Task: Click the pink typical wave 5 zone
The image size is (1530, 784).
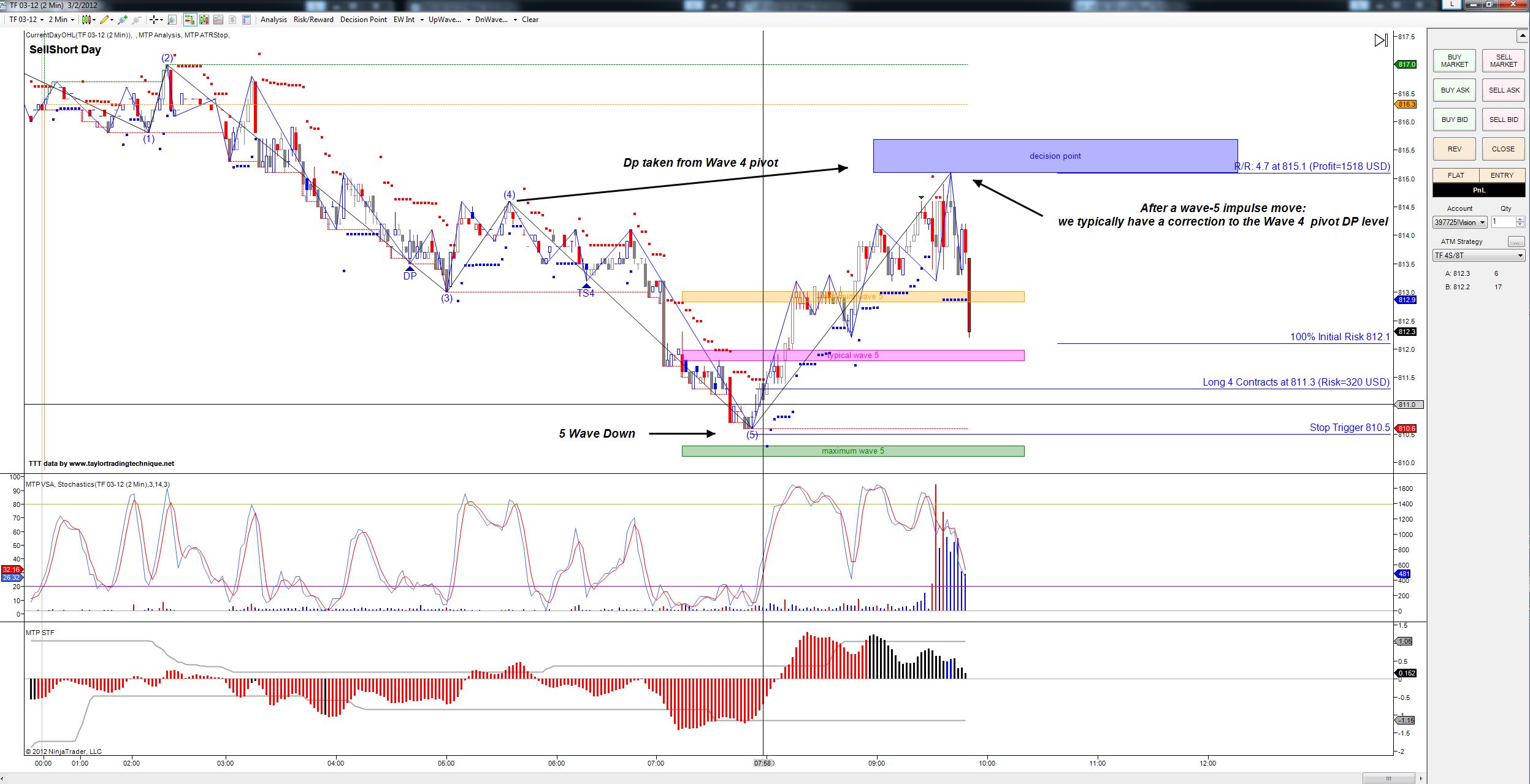Action: click(x=853, y=356)
